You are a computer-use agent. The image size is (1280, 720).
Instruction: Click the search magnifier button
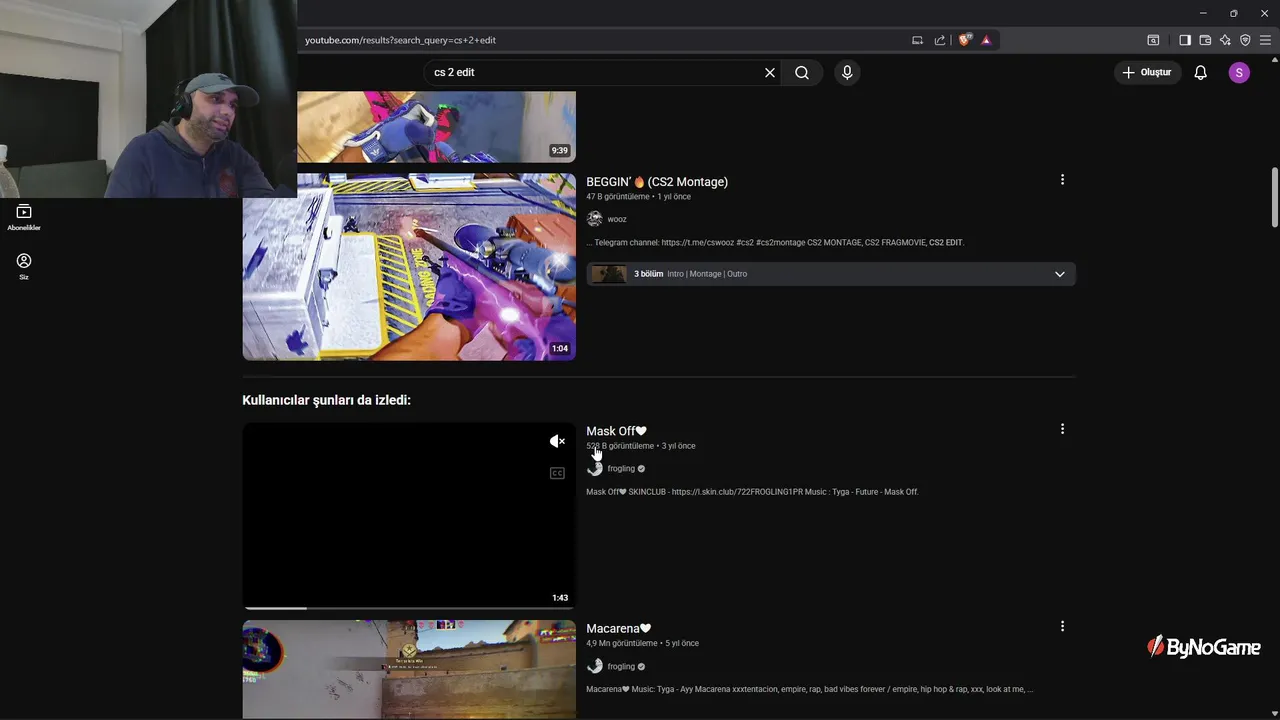802,73
